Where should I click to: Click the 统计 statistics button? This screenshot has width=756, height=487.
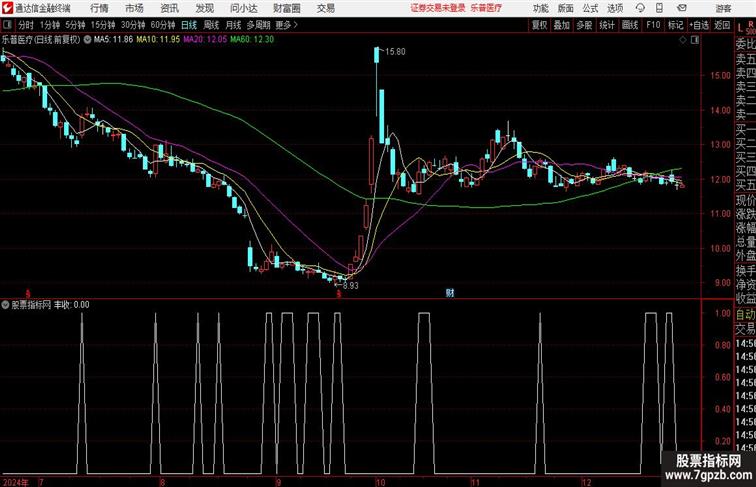(607, 25)
